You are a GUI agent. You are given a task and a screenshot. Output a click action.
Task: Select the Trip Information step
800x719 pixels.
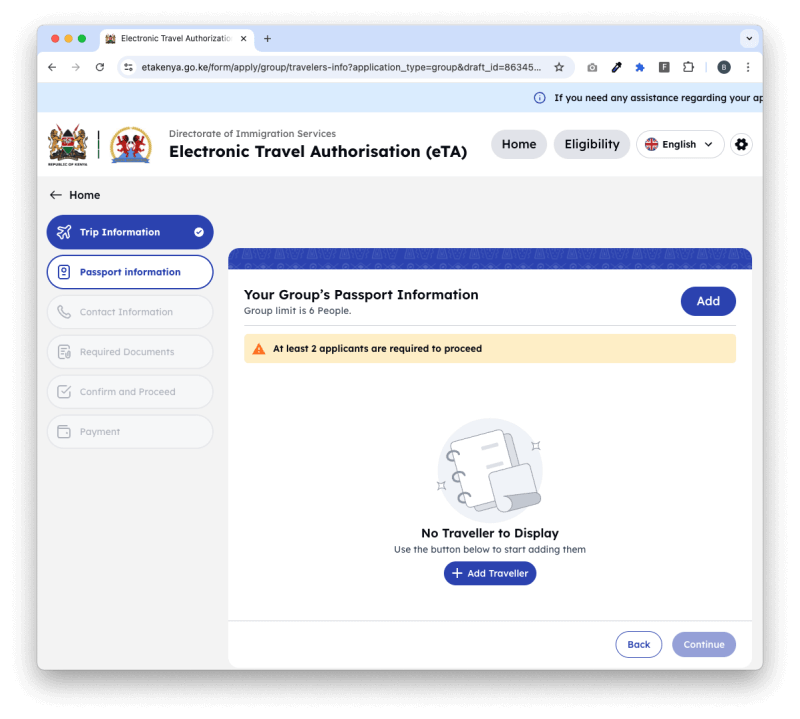tap(130, 232)
